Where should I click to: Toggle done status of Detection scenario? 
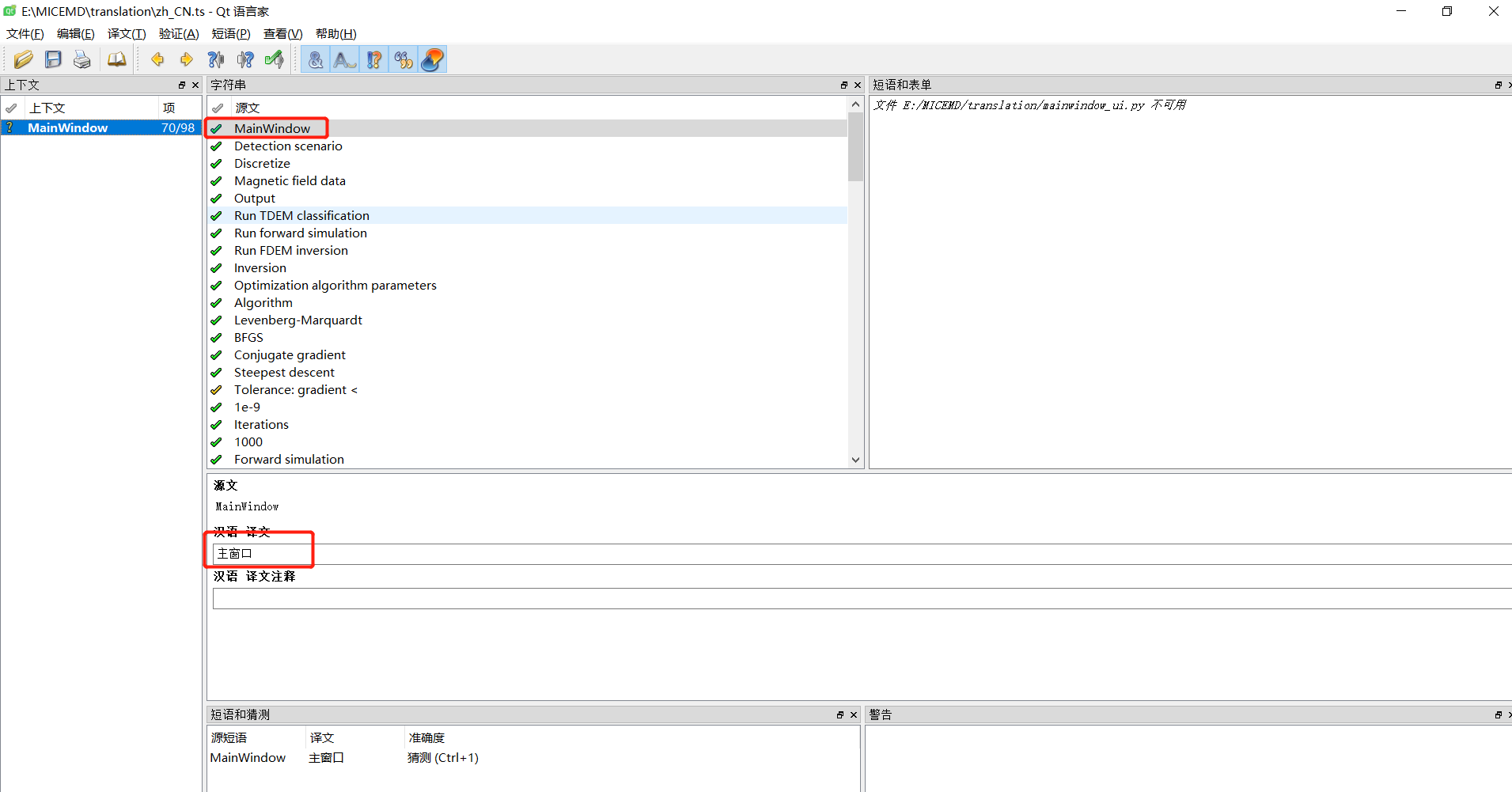(216, 146)
